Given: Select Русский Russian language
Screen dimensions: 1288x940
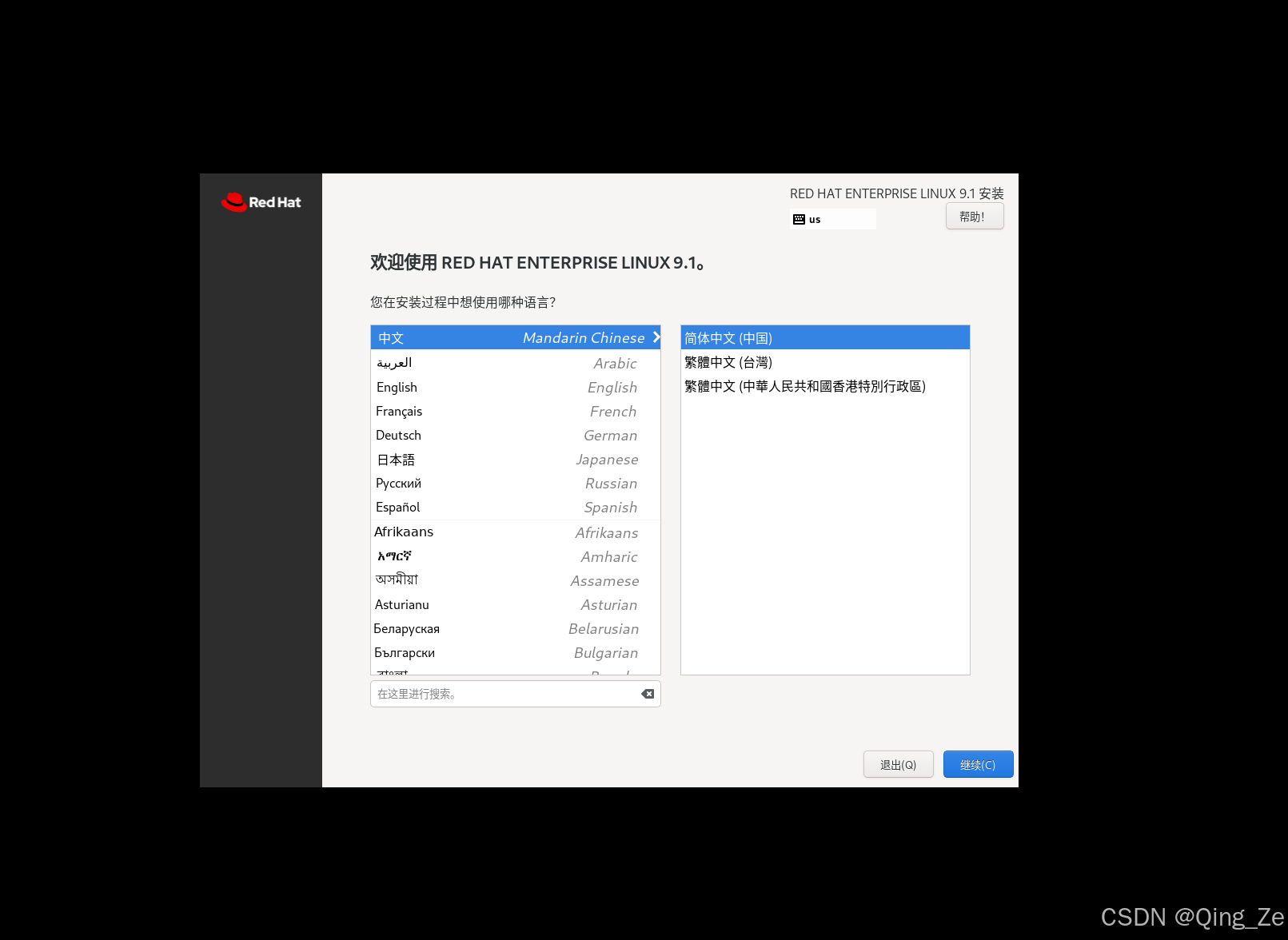Looking at the screenshot, I should [516, 484].
